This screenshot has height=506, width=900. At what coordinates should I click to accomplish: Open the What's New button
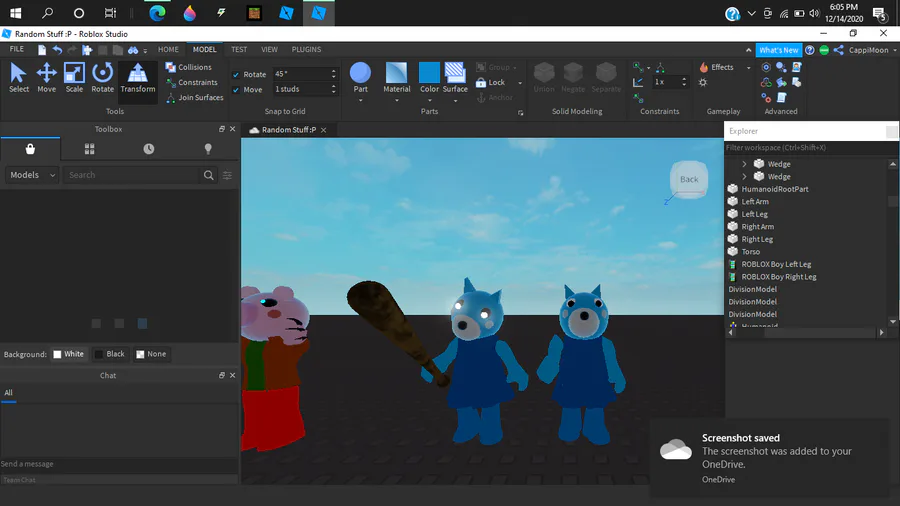coord(778,50)
